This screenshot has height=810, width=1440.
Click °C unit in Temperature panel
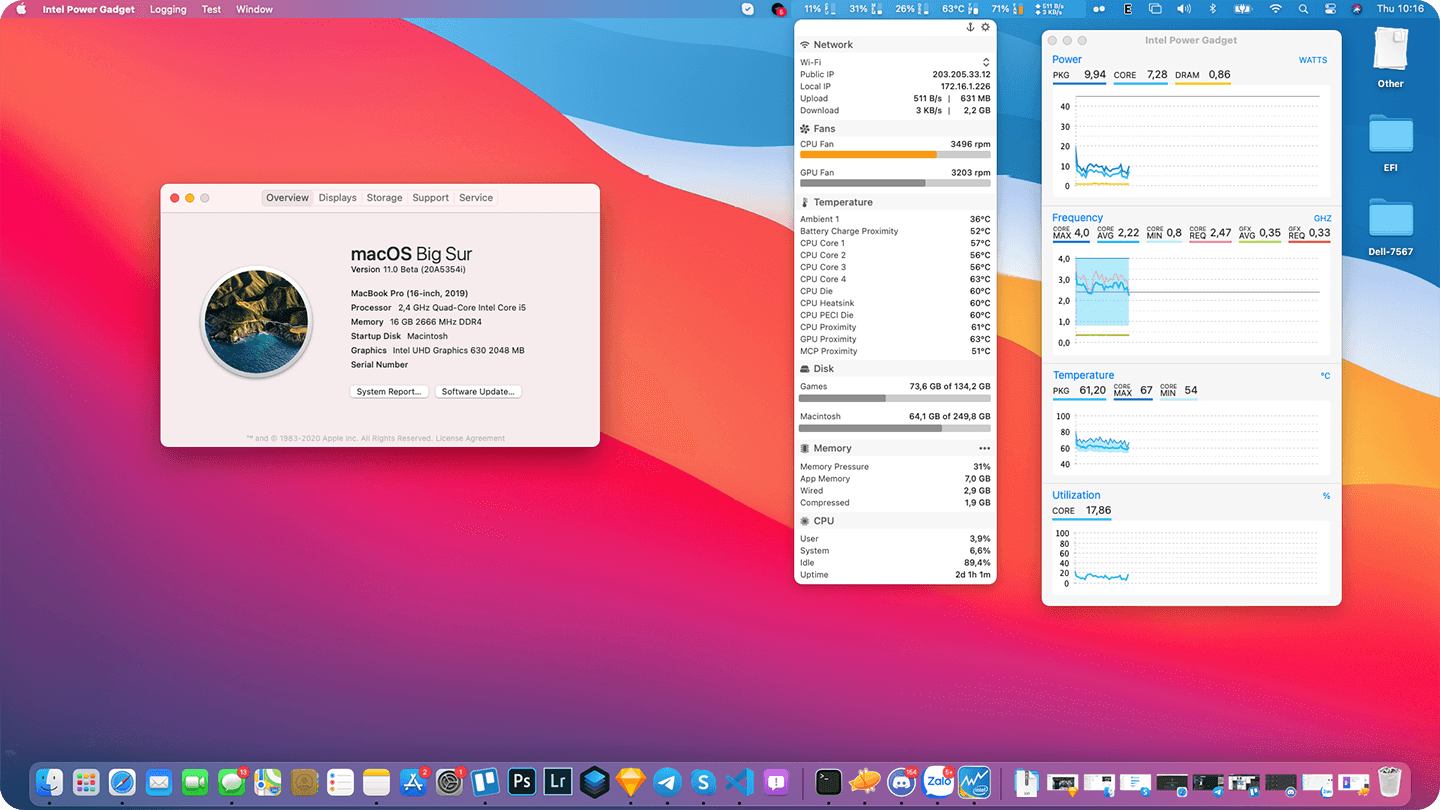click(1325, 376)
